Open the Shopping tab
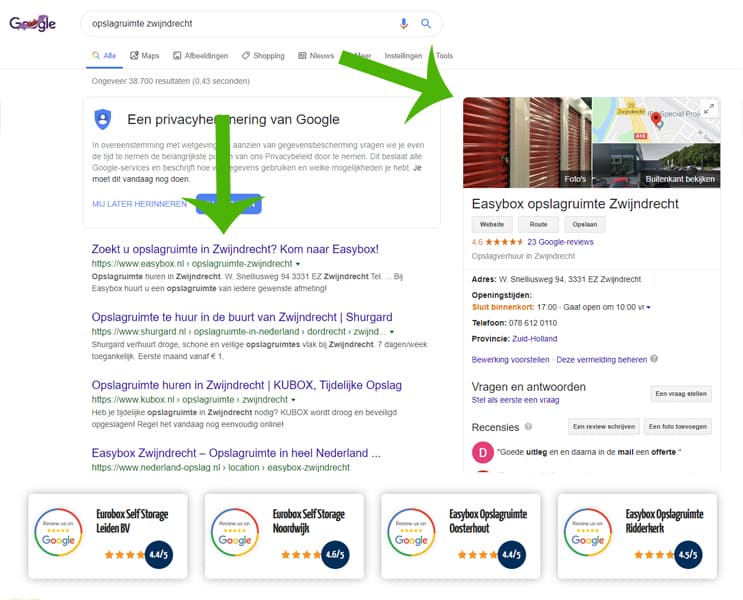Screen dimensions: 743x600 [263, 55]
